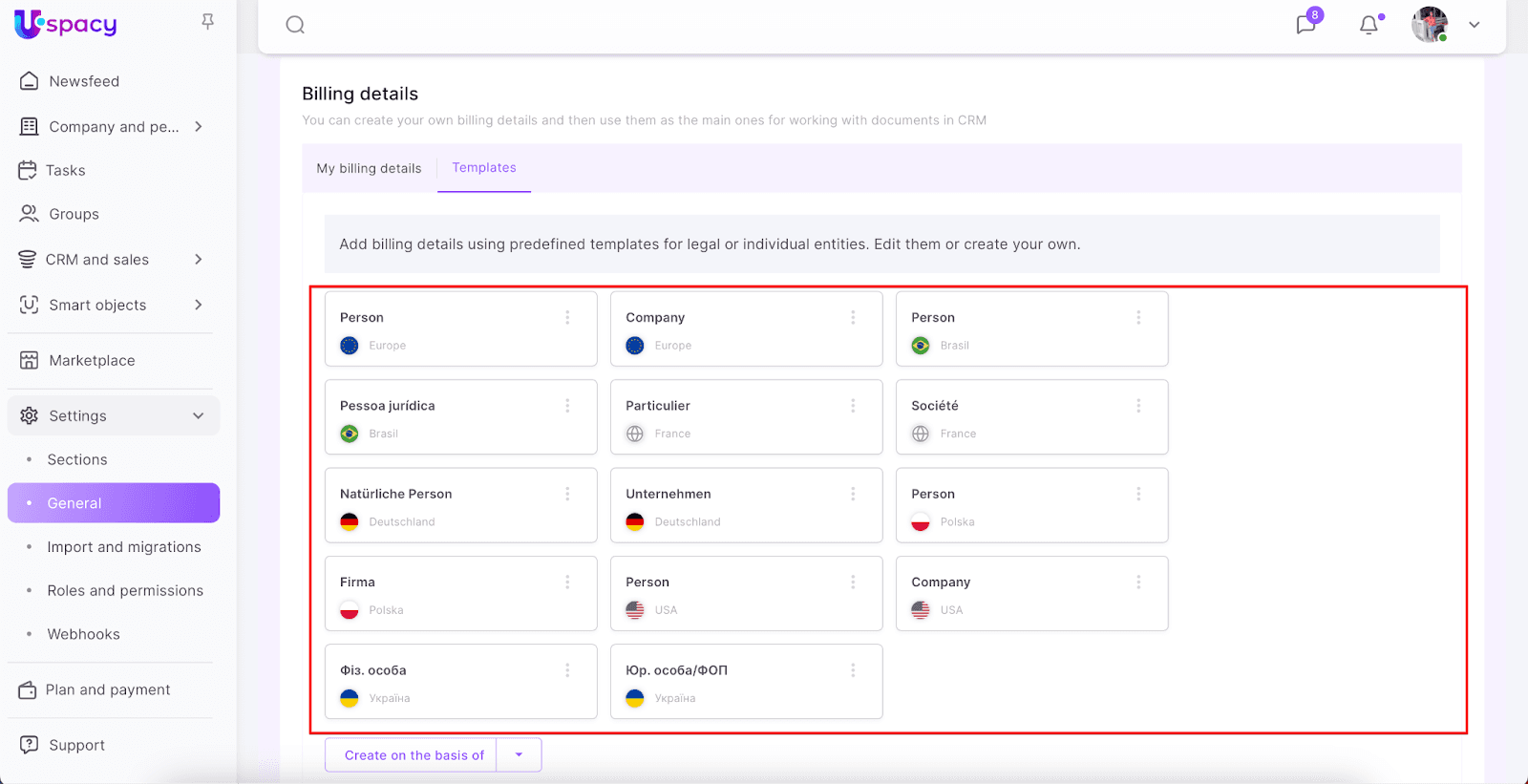Expand CRM and sales section
This screenshot has width=1528, height=784.
[x=198, y=260]
